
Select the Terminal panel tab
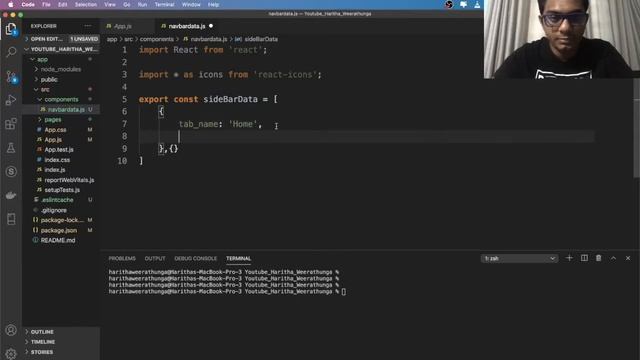tap(238, 258)
